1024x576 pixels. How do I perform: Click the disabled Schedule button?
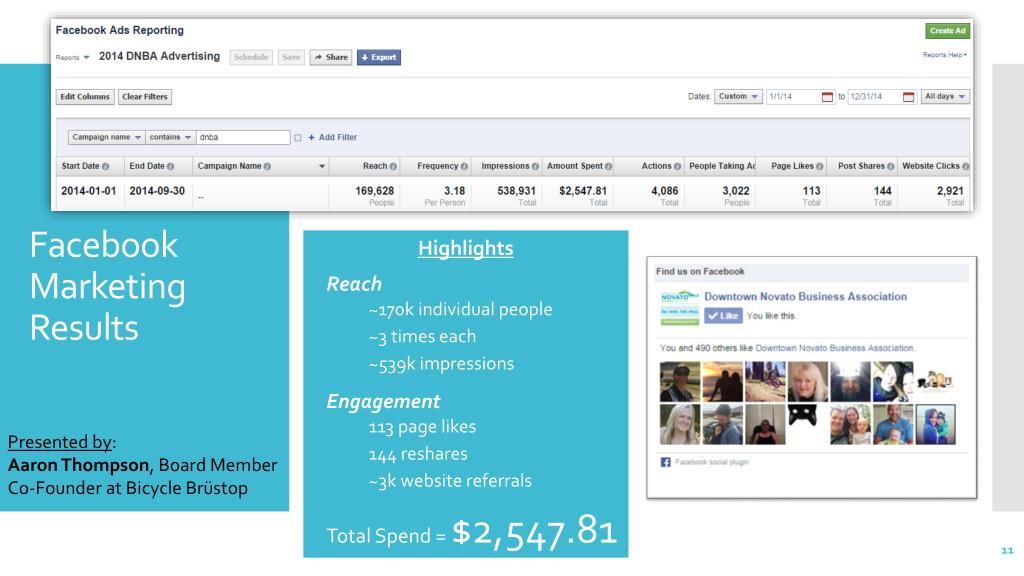(251, 57)
